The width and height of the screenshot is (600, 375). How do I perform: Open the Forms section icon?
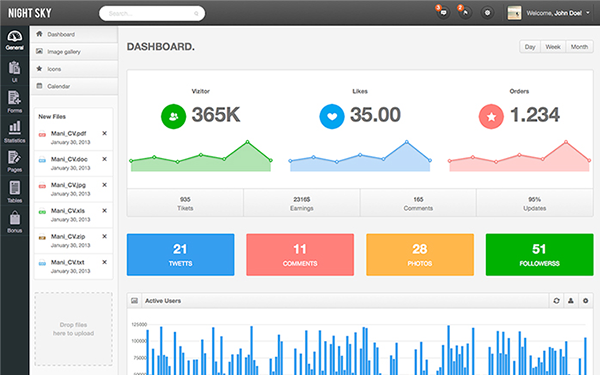[x=15, y=98]
